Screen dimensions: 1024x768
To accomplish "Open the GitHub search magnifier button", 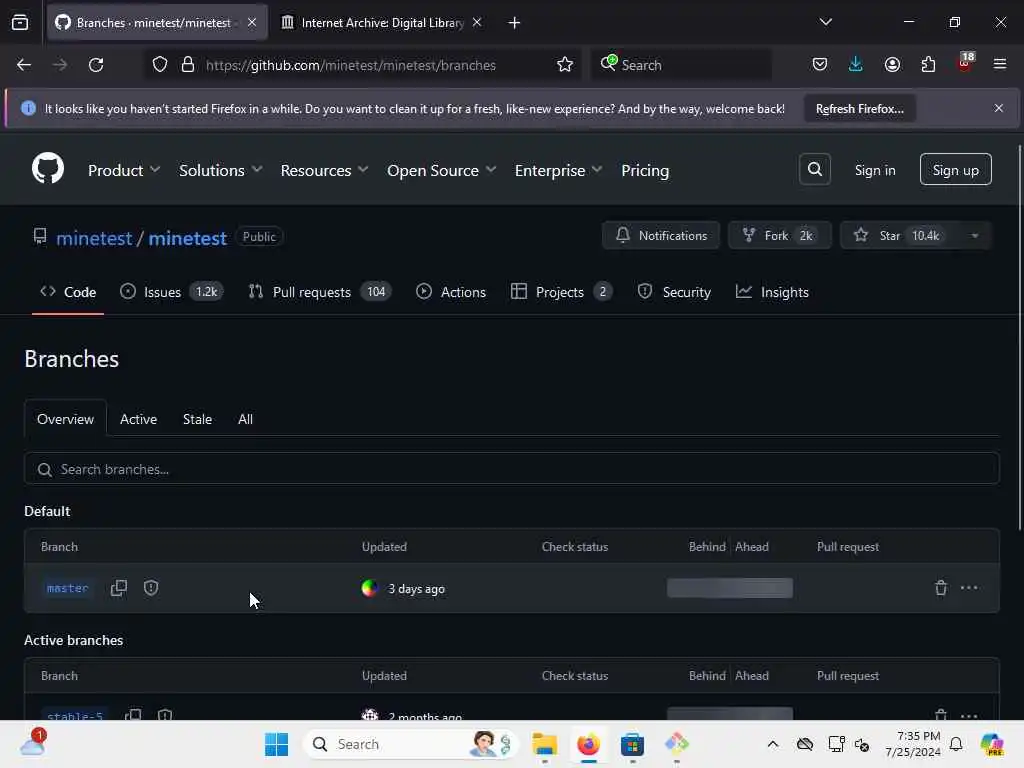I will [814, 169].
